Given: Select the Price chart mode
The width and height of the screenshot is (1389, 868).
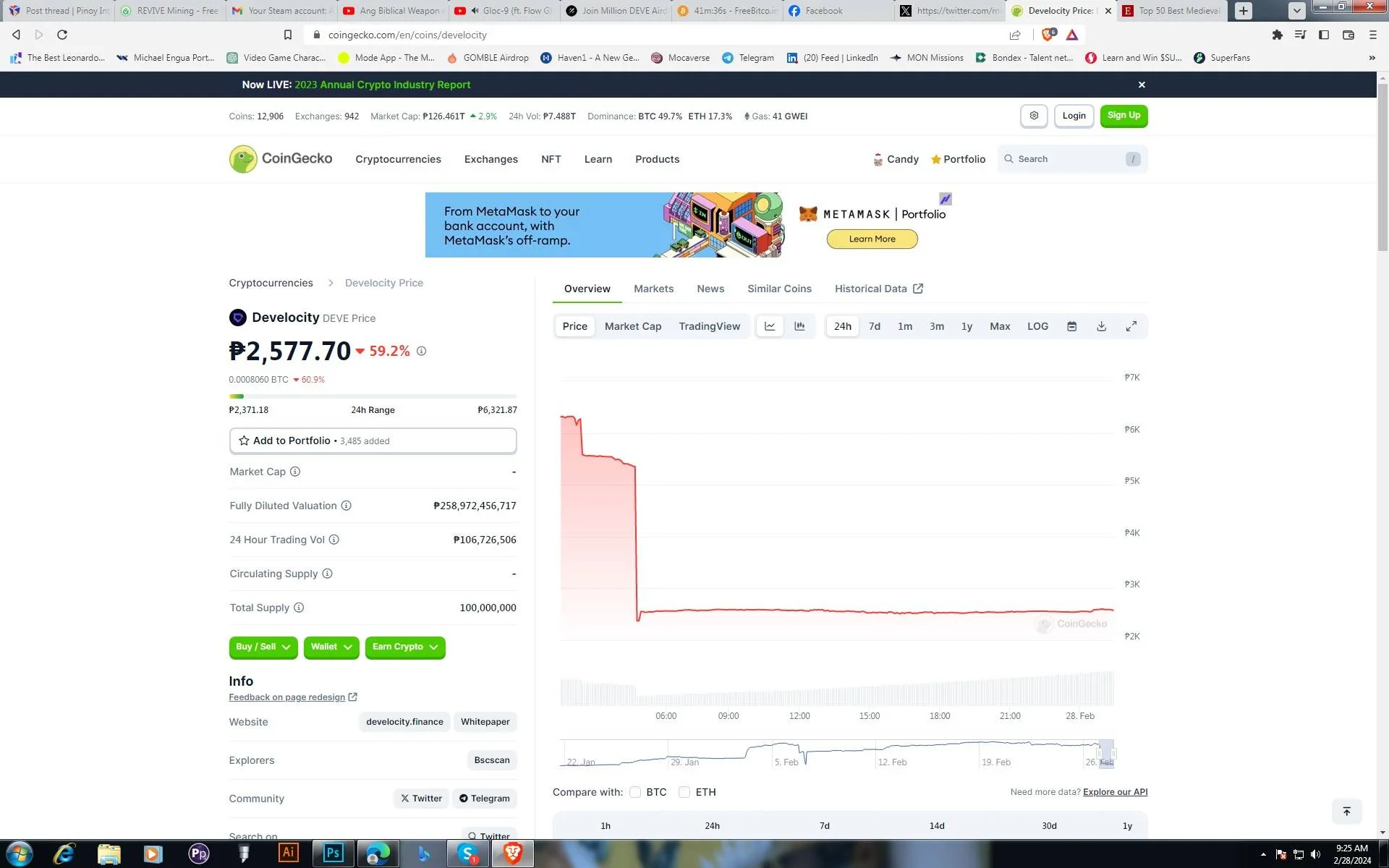Looking at the screenshot, I should pos(574,326).
